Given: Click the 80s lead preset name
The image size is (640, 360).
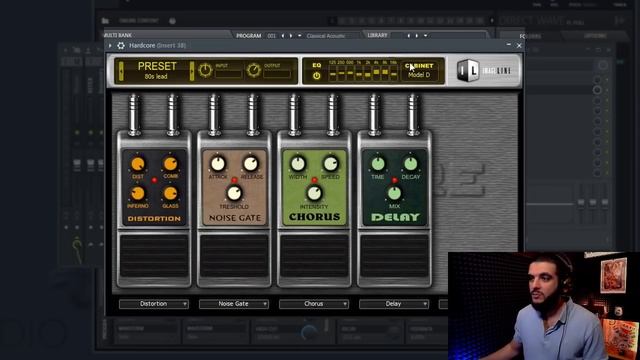Looking at the screenshot, I should (156, 76).
